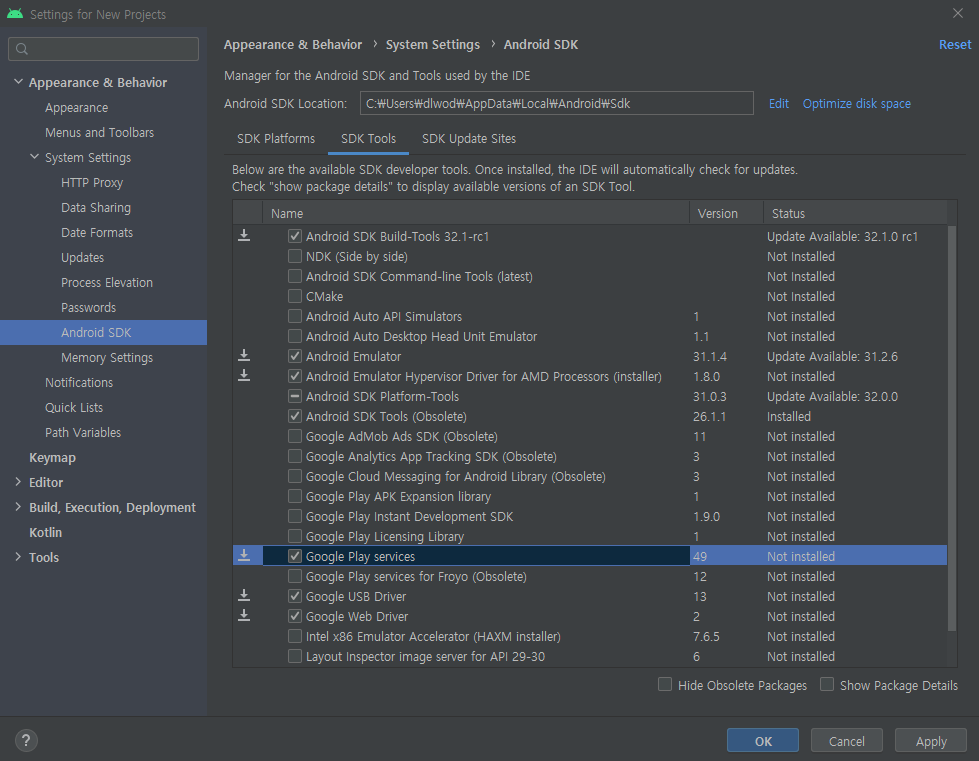The width and height of the screenshot is (979, 761).
Task: Uncheck Android Emulator checkbox
Action: [295, 356]
